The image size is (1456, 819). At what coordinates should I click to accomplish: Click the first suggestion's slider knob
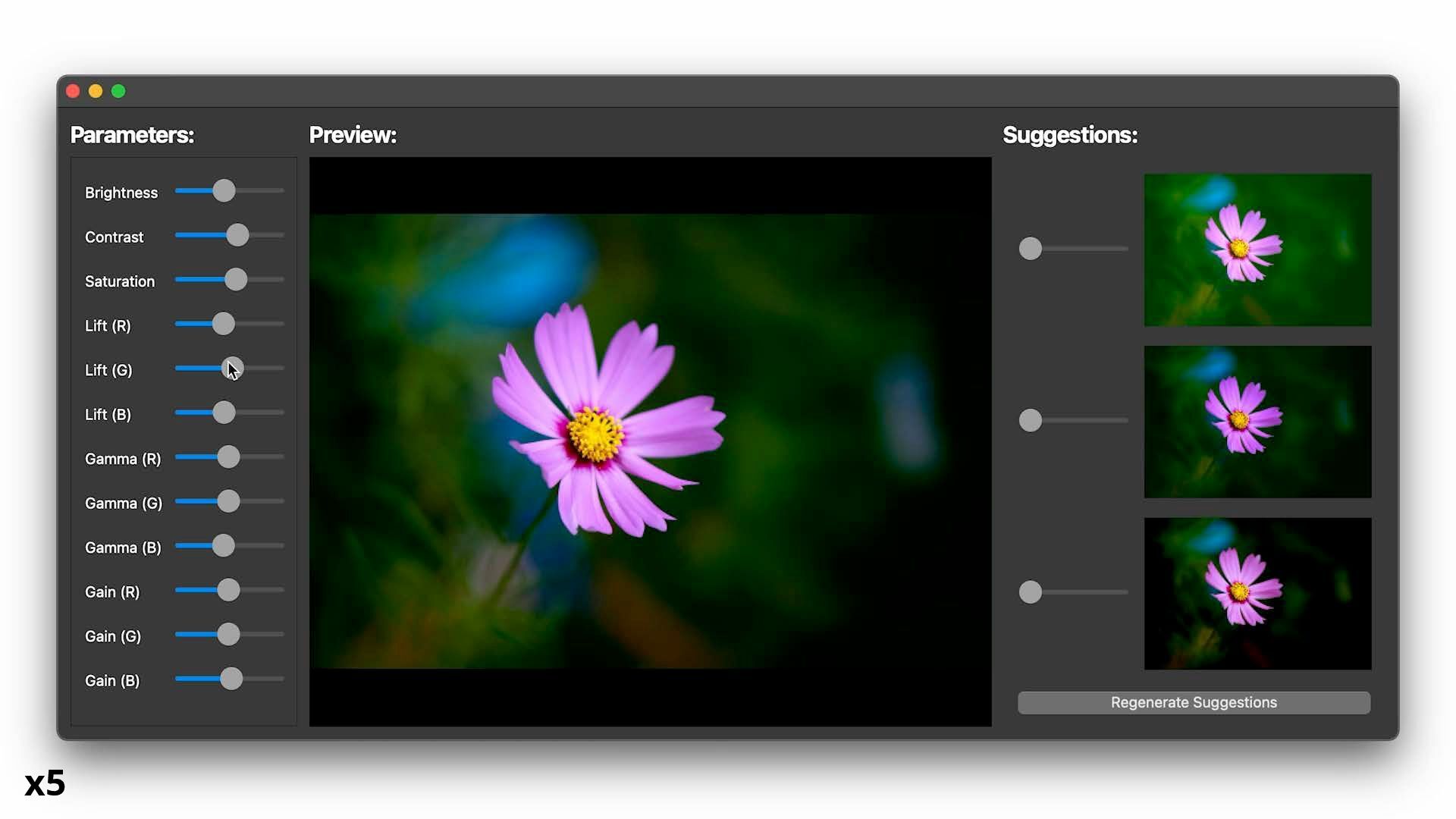1030,249
